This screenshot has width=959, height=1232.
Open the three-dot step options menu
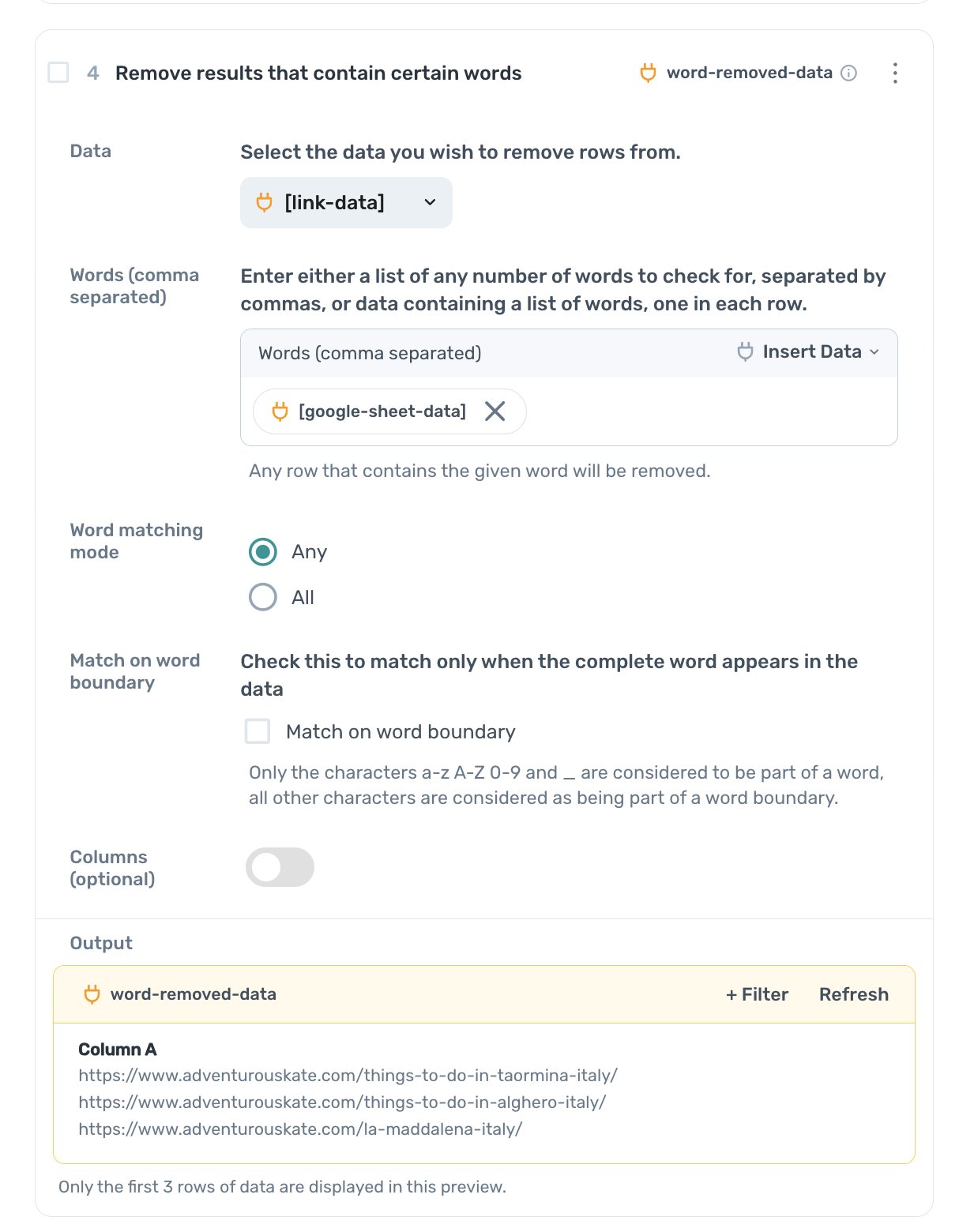pos(895,73)
